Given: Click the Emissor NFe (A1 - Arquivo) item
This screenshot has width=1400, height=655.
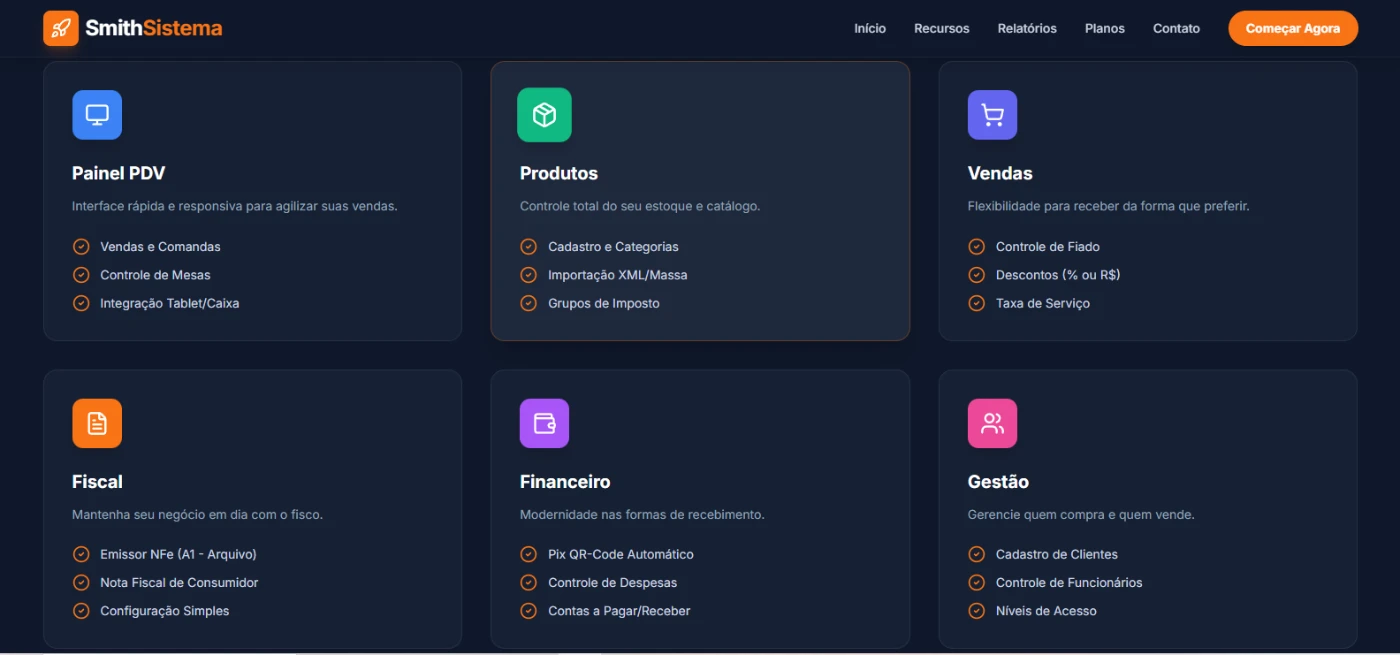Looking at the screenshot, I should [x=178, y=554].
